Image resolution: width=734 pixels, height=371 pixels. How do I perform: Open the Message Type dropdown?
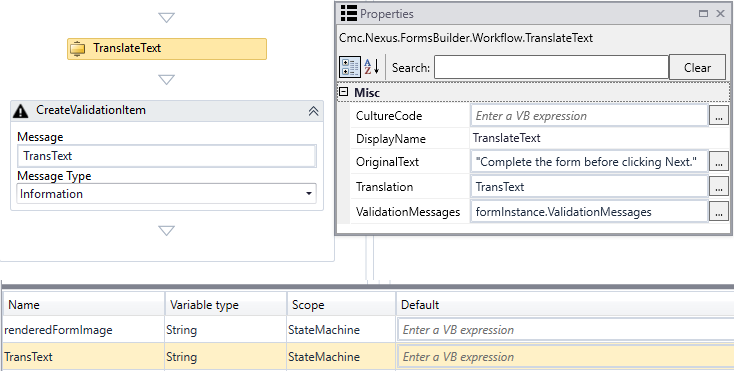[x=167, y=194]
